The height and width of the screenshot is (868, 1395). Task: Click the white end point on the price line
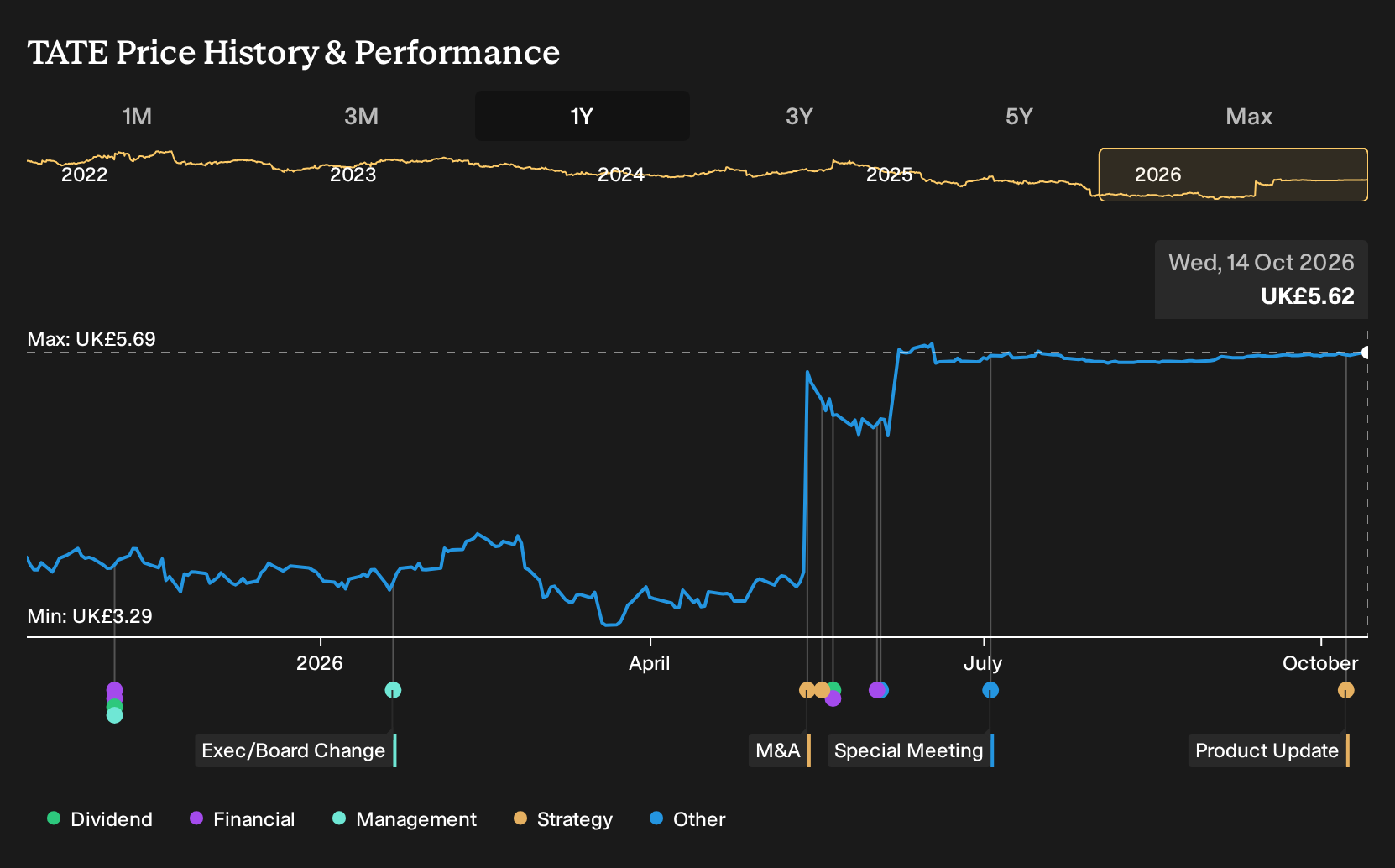(1366, 353)
